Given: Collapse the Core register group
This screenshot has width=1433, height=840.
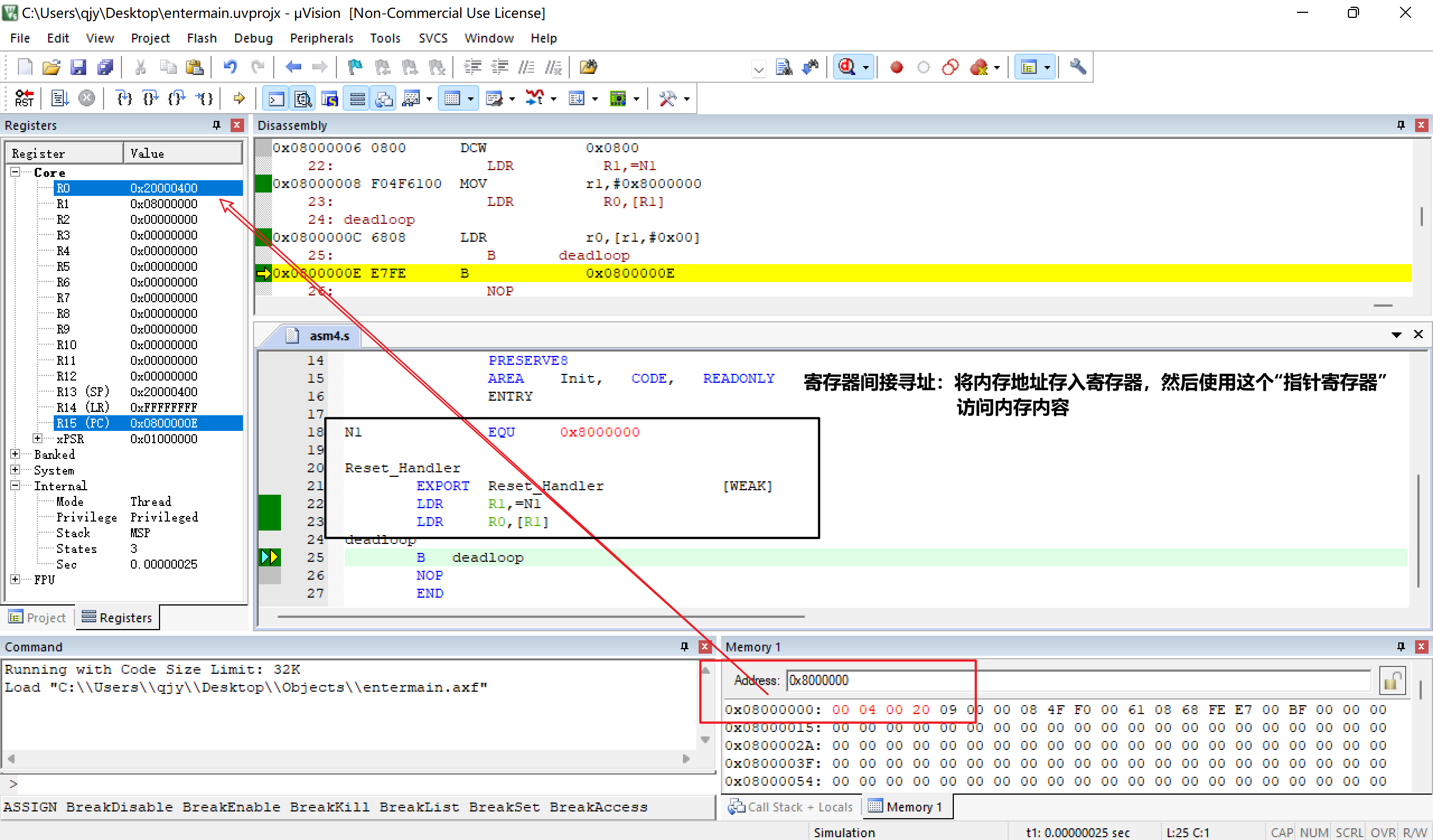Looking at the screenshot, I should (15, 172).
